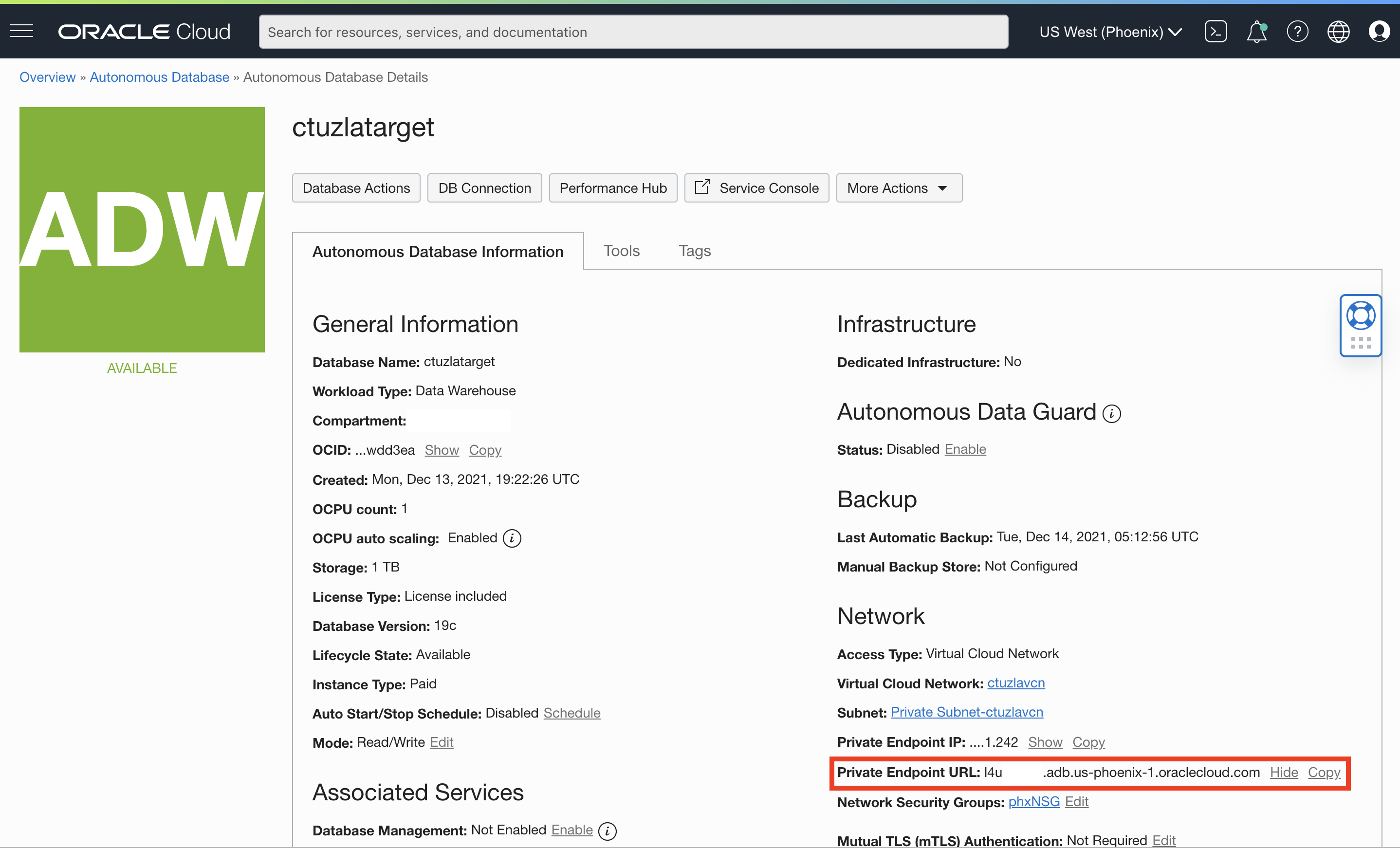
Task: Click the Autonomous Data Guard info icon
Action: point(1112,414)
